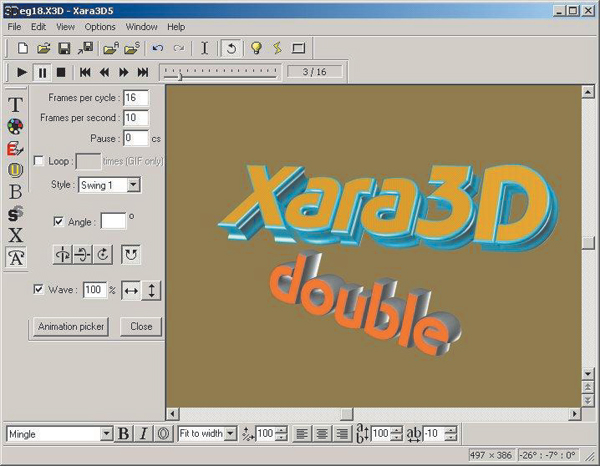The height and width of the screenshot is (466, 600).
Task: Pause the animation
Action: (42, 72)
